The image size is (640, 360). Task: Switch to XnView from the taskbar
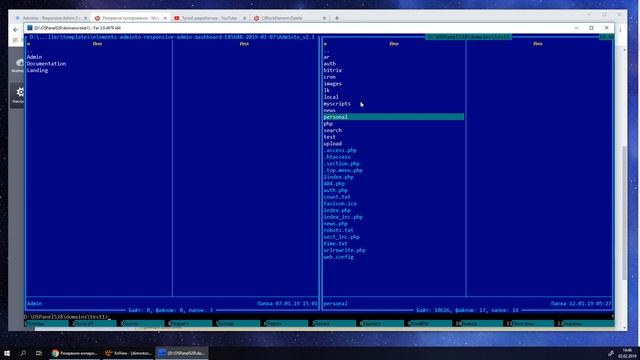click(x=128, y=353)
